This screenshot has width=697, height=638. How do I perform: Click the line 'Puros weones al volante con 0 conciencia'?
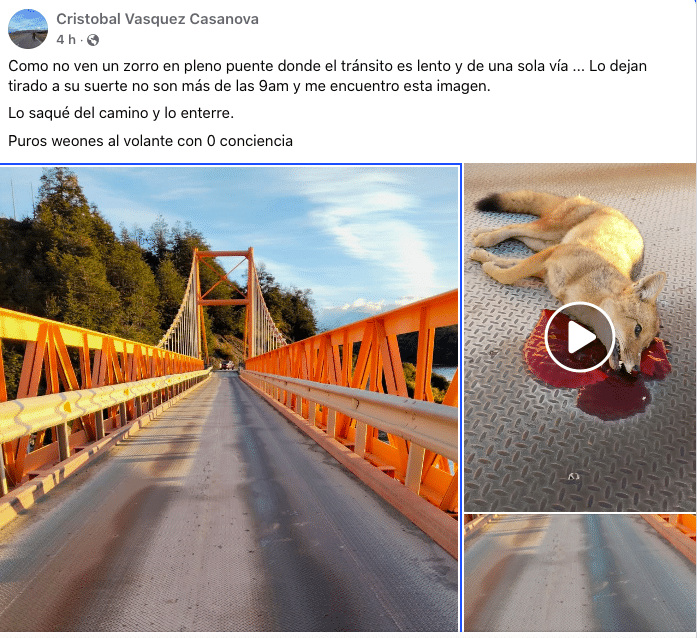[x=150, y=141]
